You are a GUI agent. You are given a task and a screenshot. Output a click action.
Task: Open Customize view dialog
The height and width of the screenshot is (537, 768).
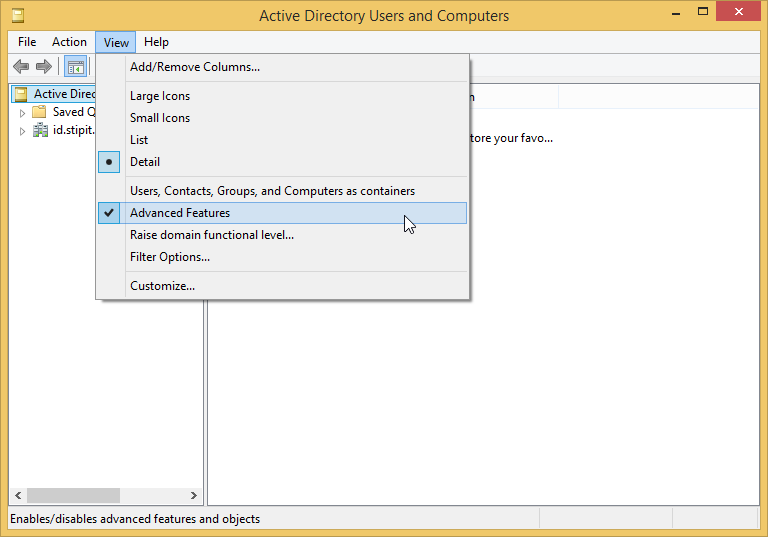pyautogui.click(x=282, y=286)
